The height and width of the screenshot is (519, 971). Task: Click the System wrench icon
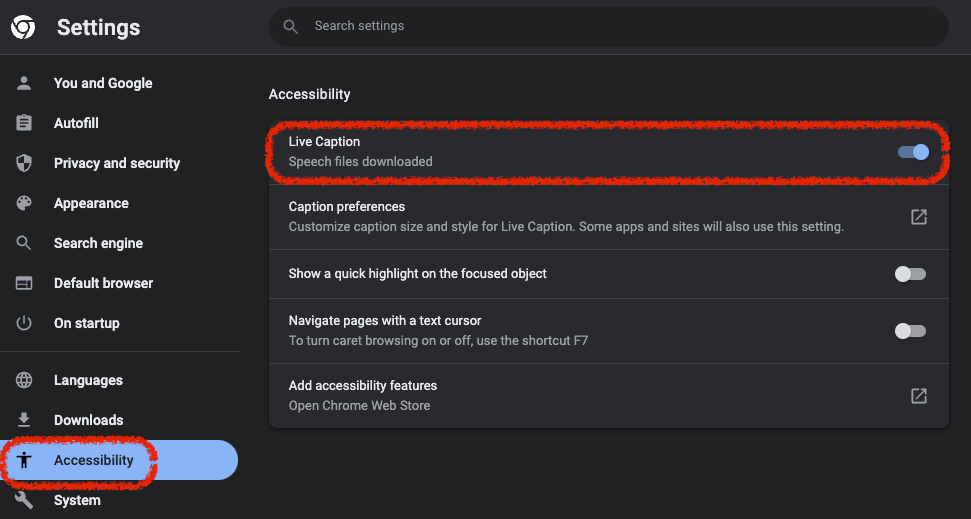pyautogui.click(x=24, y=500)
